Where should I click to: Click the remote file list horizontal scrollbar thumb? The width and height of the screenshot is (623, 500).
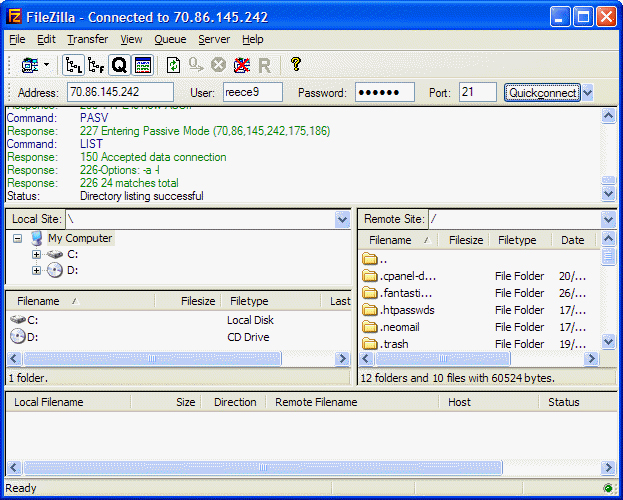coord(443,359)
